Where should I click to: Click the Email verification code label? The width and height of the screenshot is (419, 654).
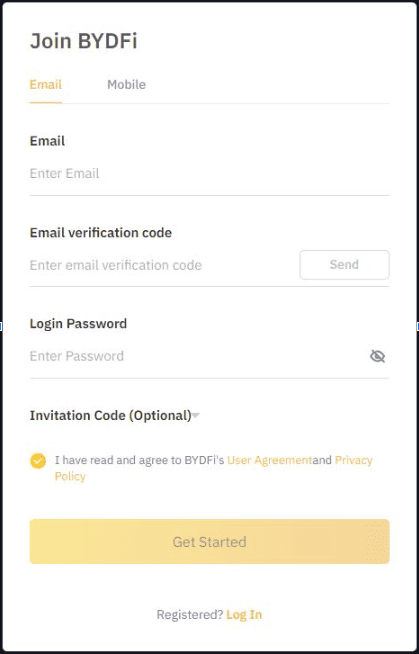pyautogui.click(x=100, y=232)
